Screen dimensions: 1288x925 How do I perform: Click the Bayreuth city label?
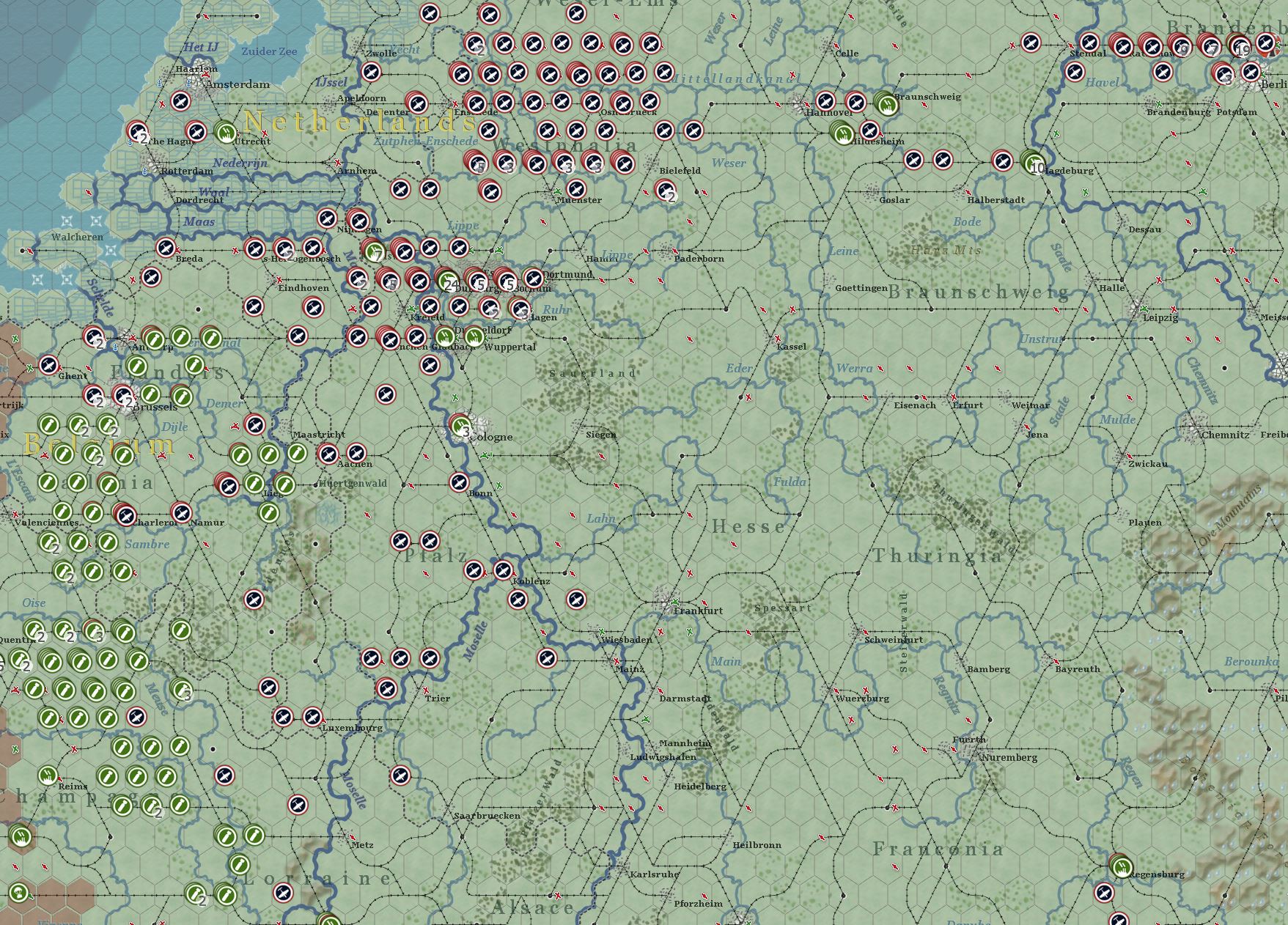click(1078, 669)
